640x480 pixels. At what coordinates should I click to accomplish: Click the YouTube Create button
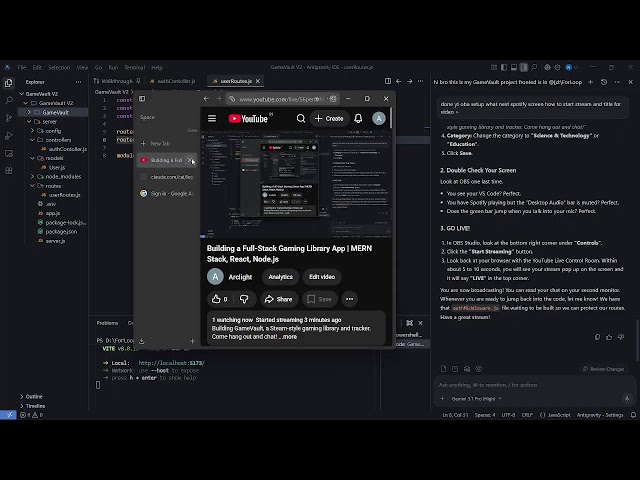329,118
